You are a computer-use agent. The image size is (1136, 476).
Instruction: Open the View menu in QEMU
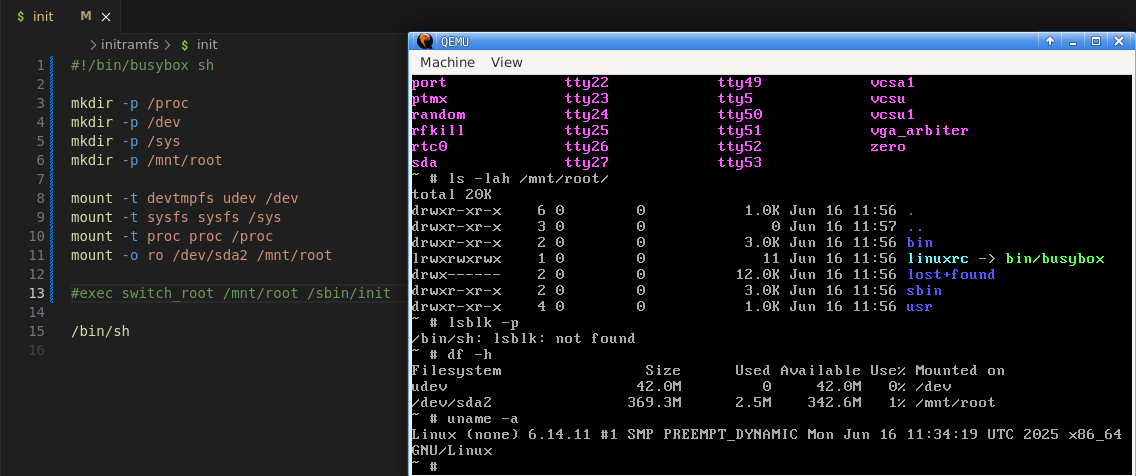click(x=506, y=62)
